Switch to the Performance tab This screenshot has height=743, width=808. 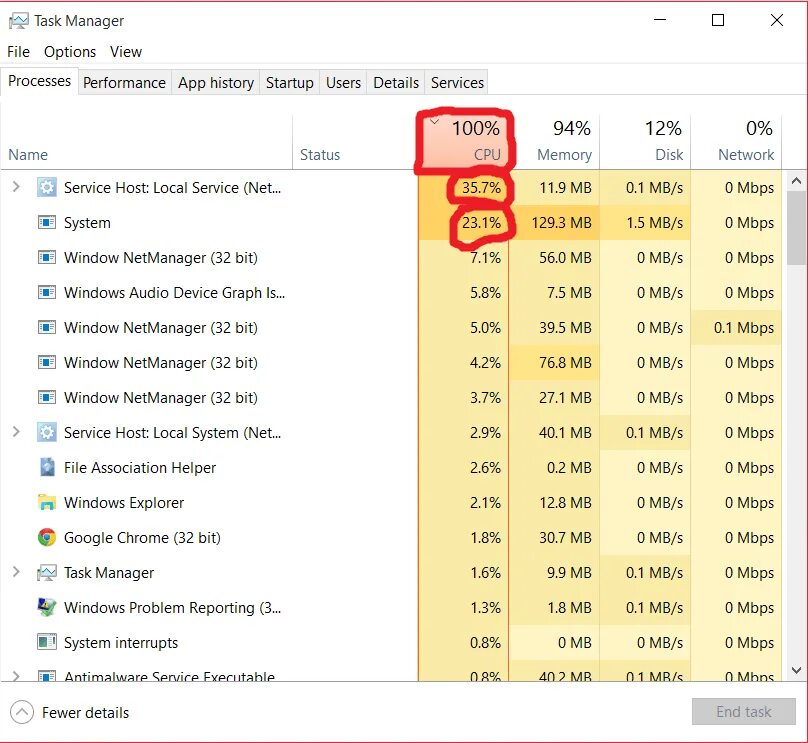click(124, 83)
